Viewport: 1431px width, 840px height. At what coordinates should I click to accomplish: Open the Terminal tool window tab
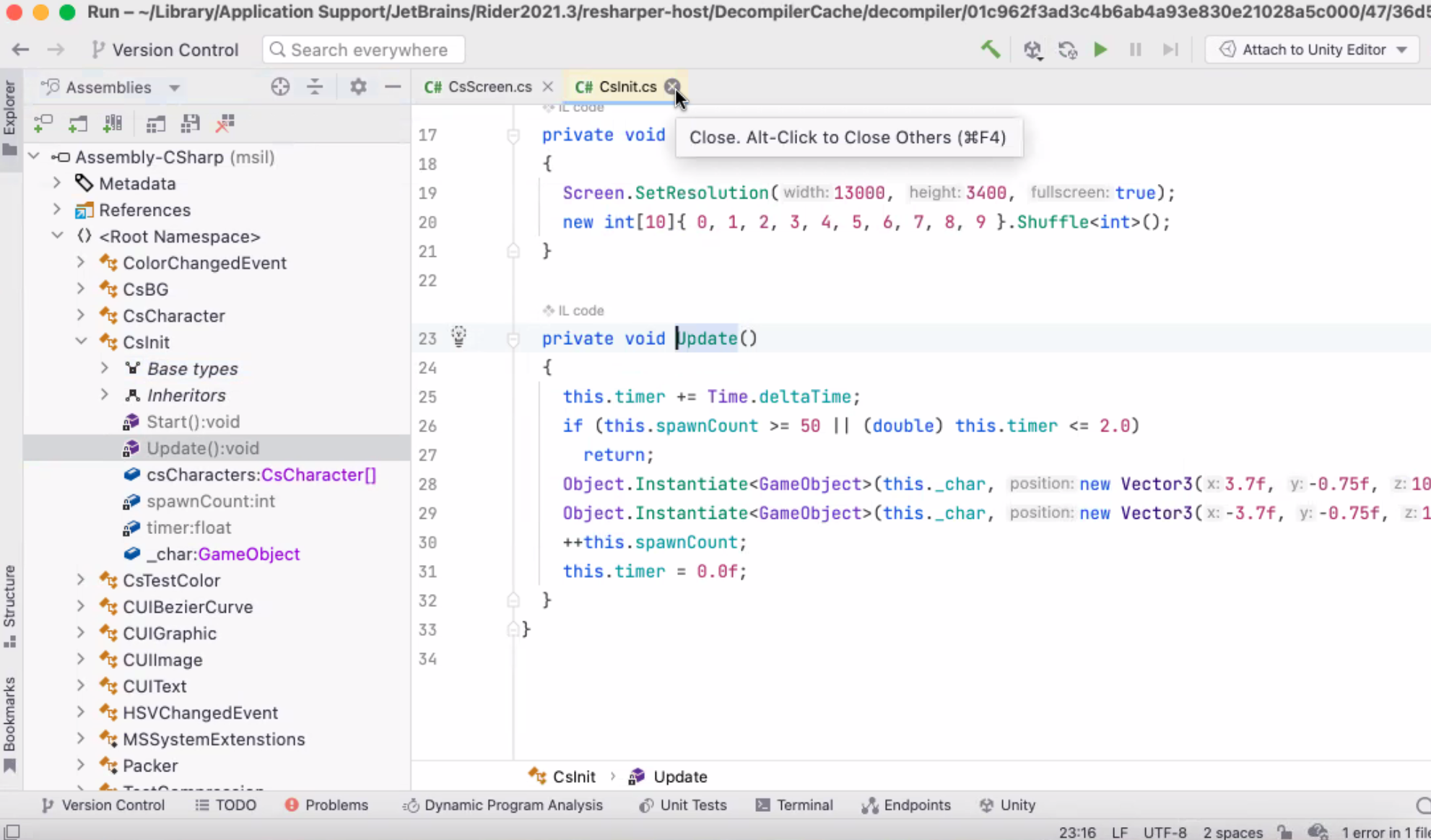coord(794,805)
